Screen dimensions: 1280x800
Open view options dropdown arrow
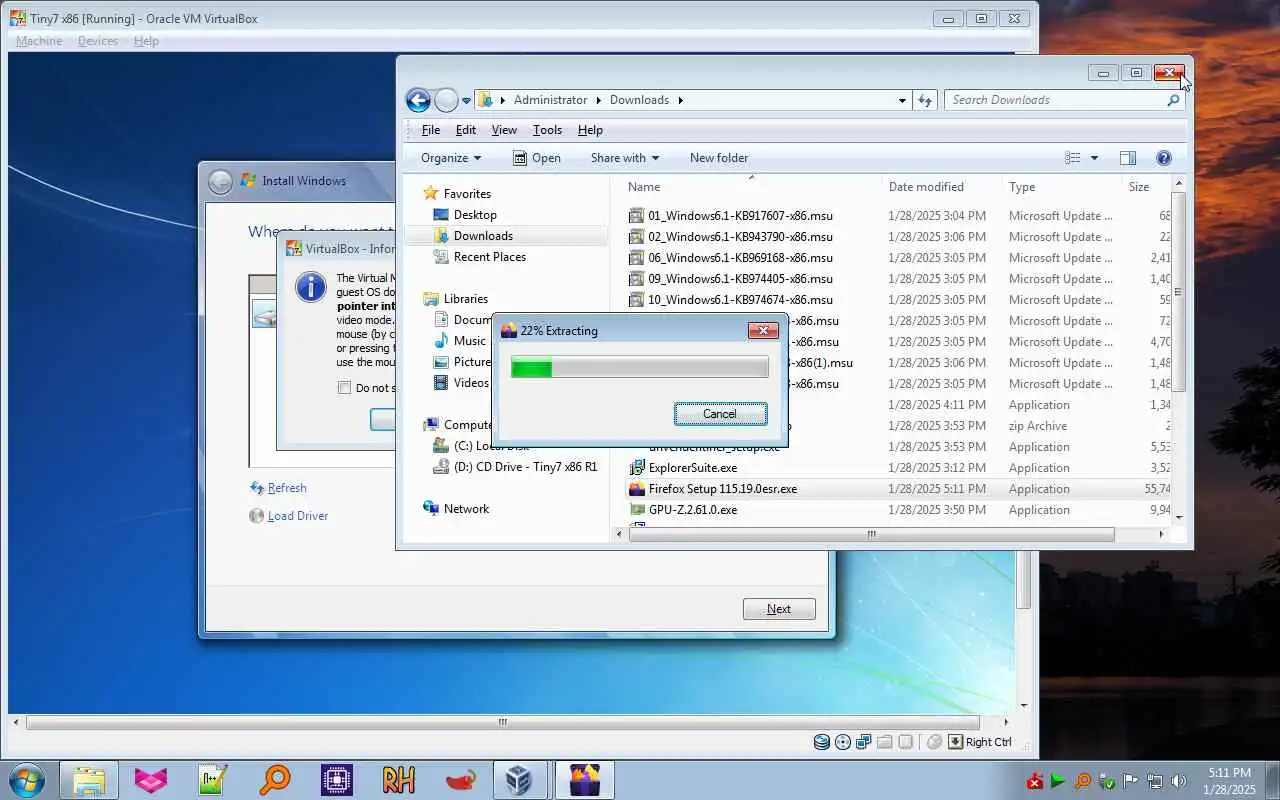point(1094,158)
